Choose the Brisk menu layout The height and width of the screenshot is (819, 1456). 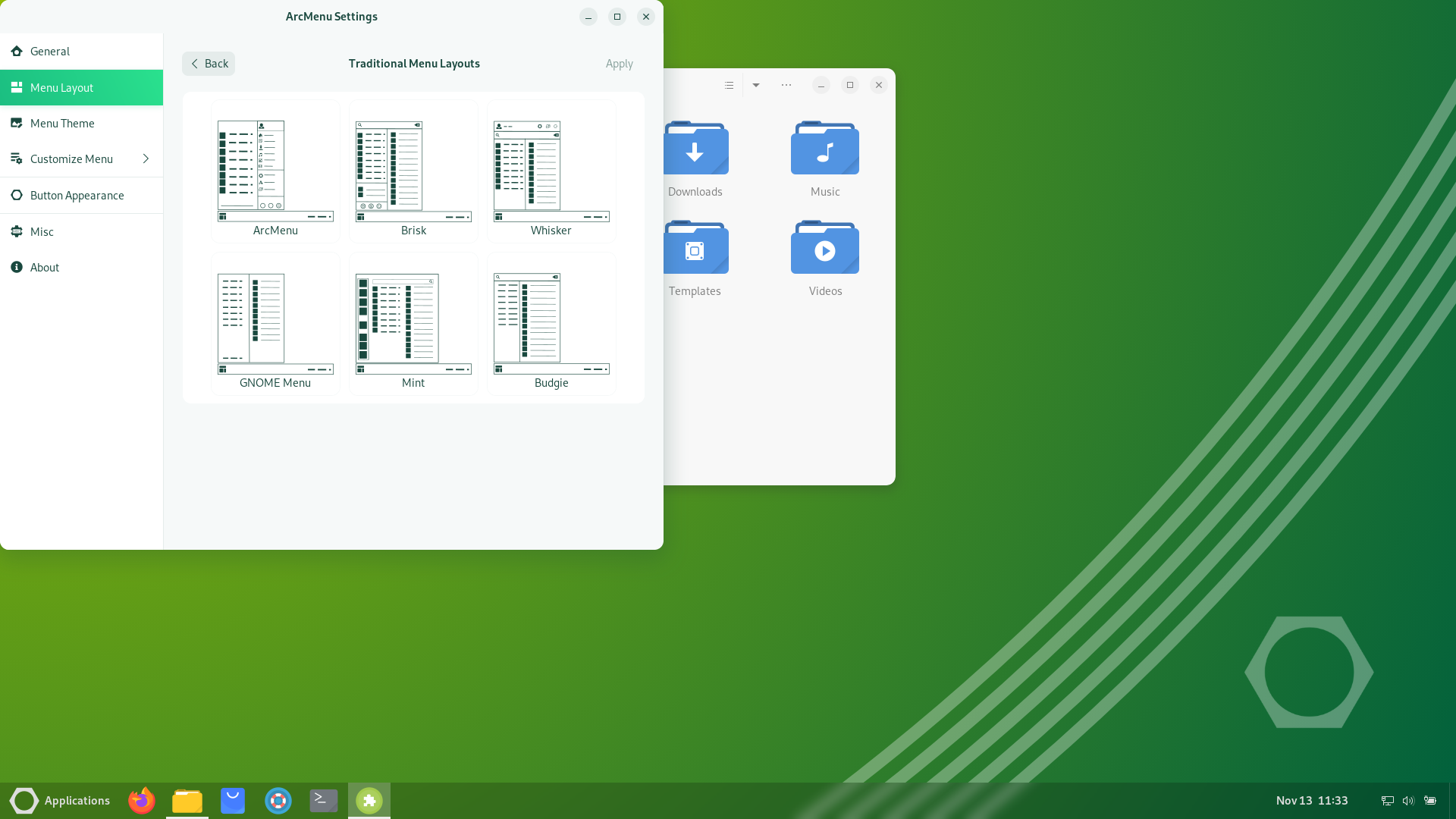pos(413,171)
